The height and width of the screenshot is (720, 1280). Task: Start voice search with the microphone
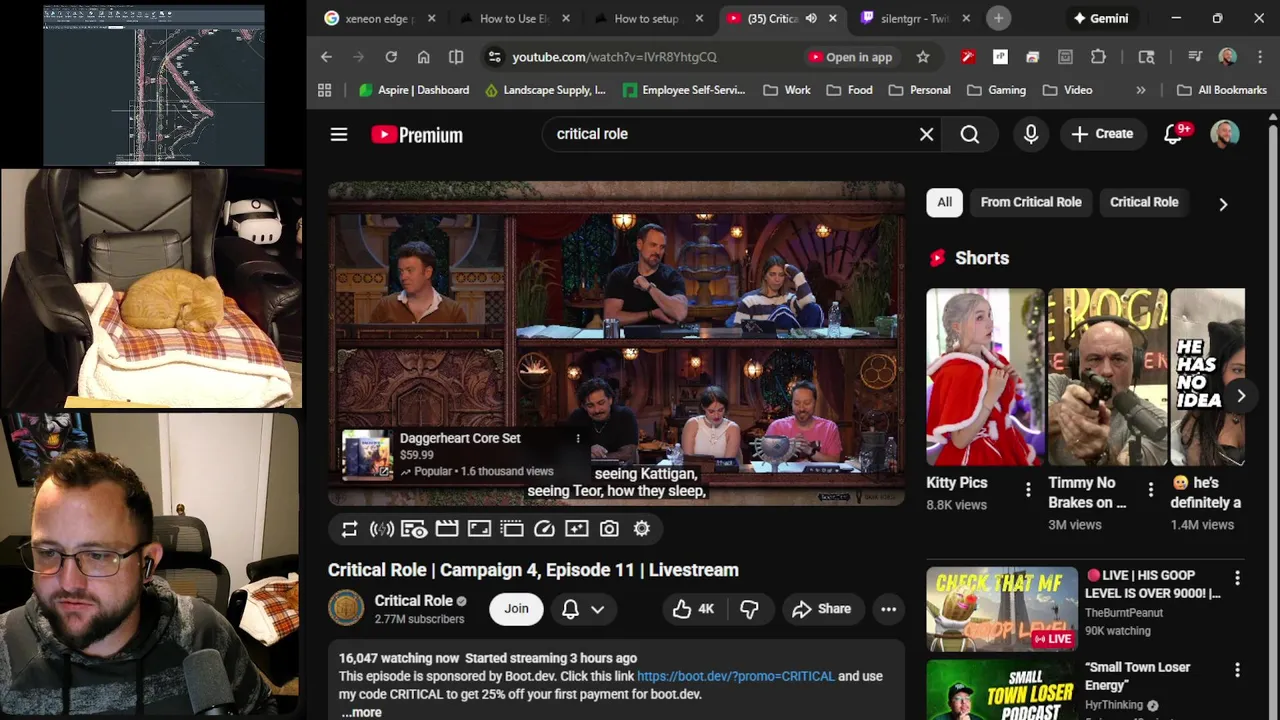[x=1031, y=134]
